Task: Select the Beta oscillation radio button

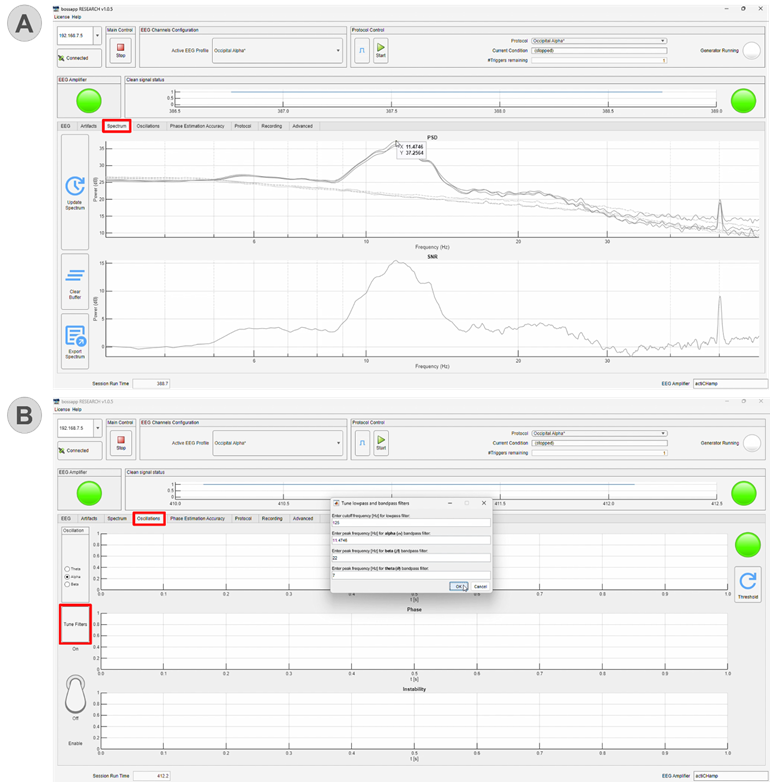Action: [x=66, y=584]
